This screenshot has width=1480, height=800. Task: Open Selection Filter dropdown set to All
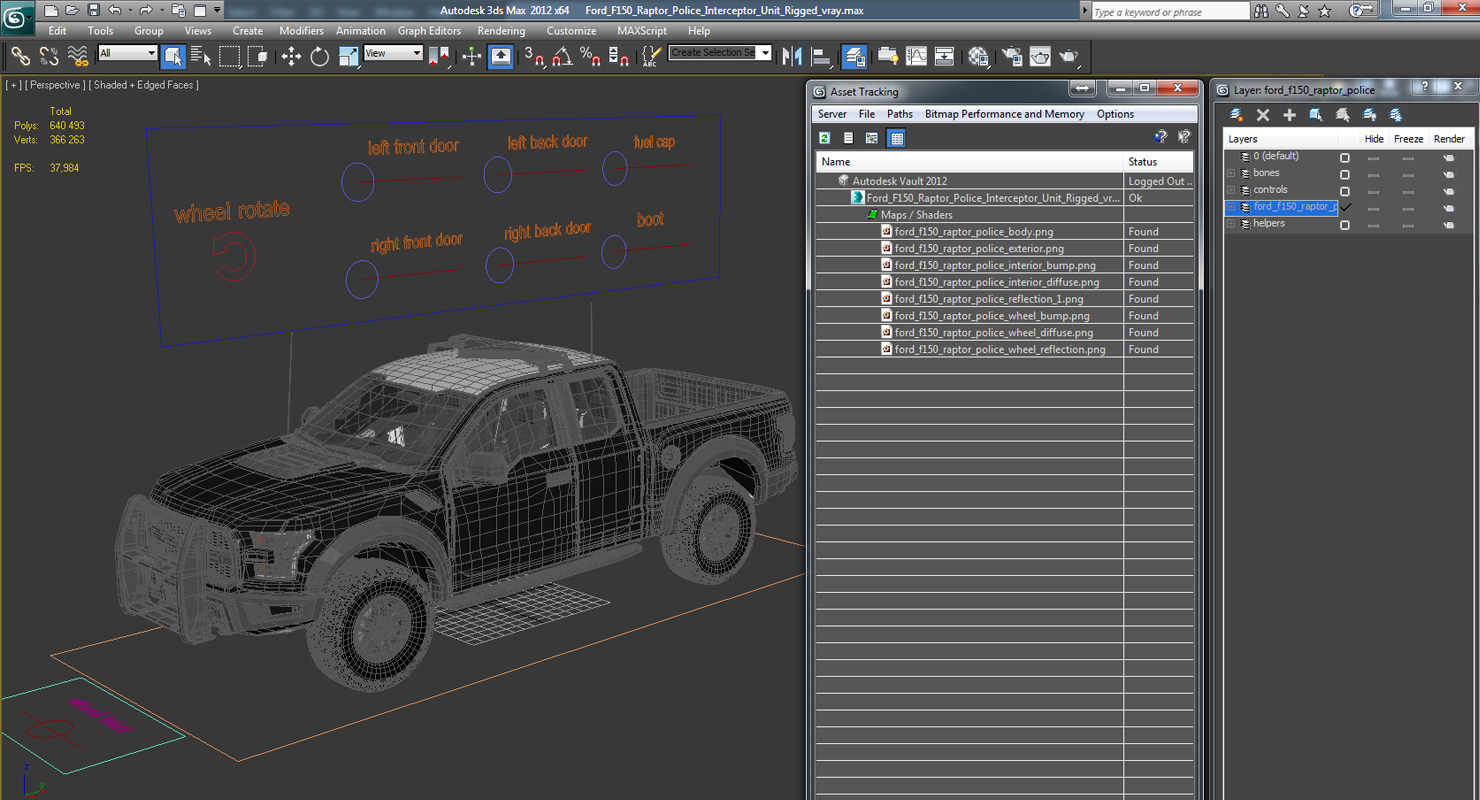tap(128, 53)
